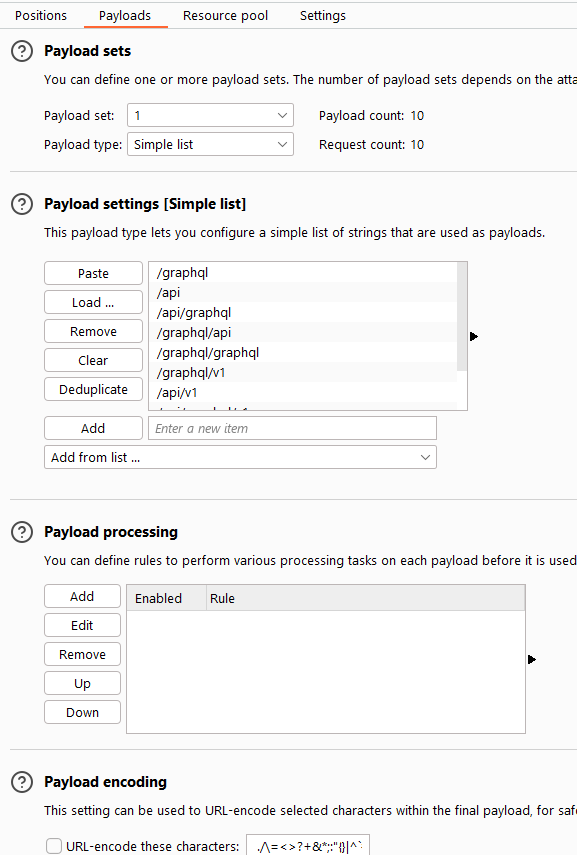This screenshot has height=855, width=577.
Task: Open help icon for Payload encoding
Action: (x=22, y=782)
